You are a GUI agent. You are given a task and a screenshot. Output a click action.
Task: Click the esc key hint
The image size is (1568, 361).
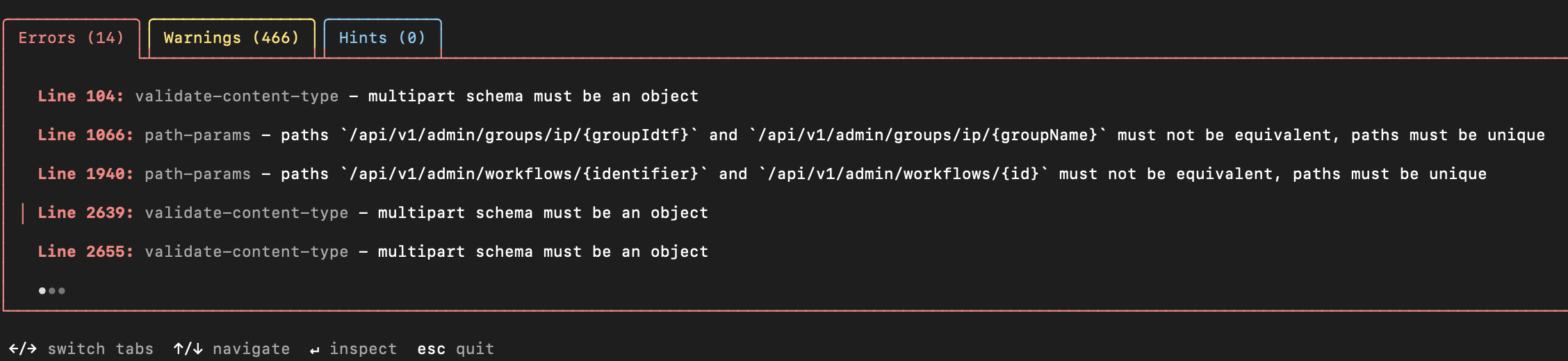point(431,349)
